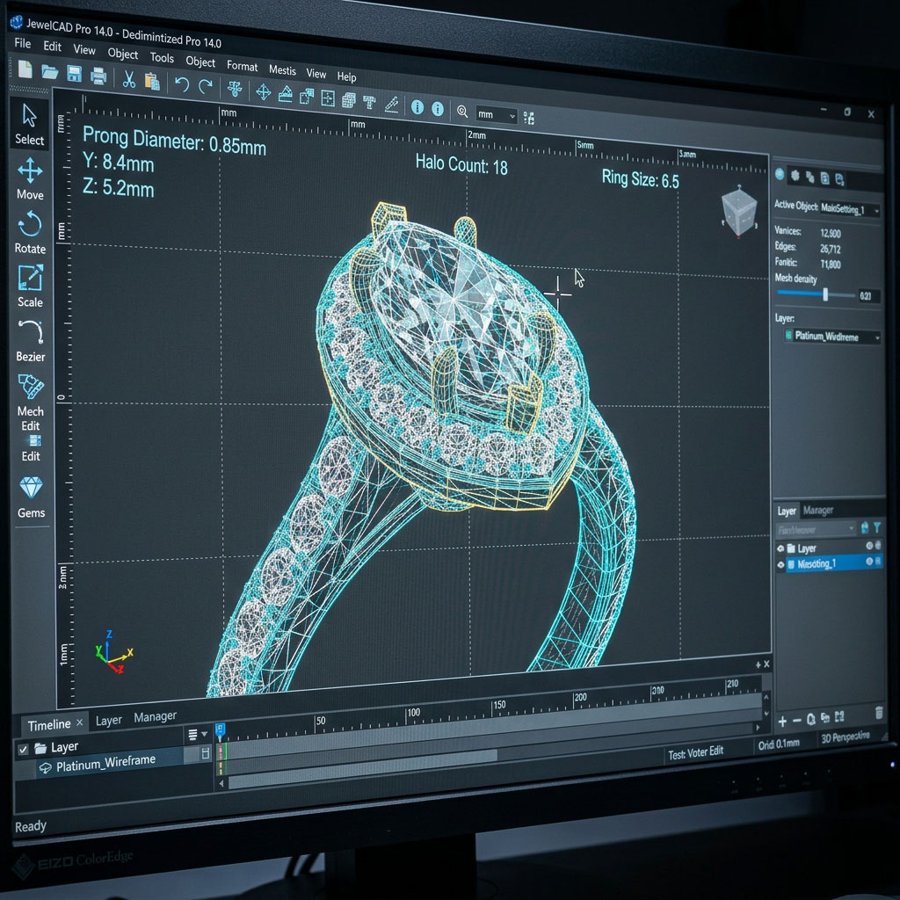Click the blue timeline playhead marker
This screenshot has height=900, width=900.
219,730
